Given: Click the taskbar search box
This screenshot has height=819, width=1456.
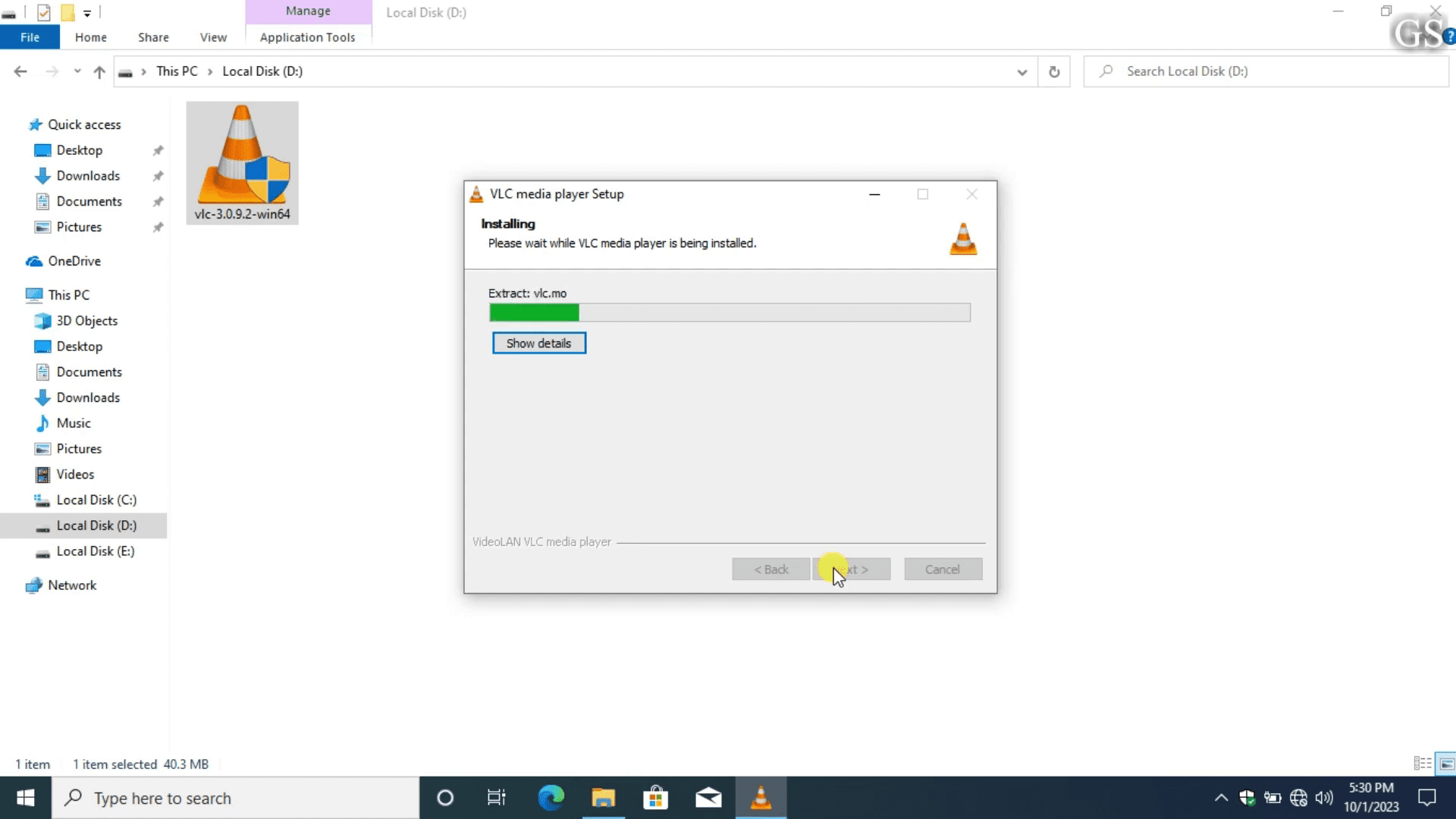Looking at the screenshot, I should coord(236,798).
